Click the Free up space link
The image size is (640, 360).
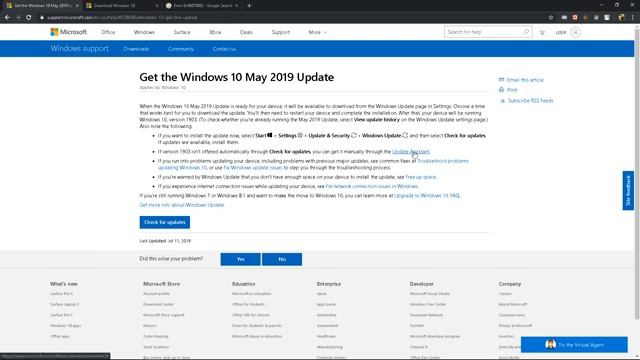(421, 177)
